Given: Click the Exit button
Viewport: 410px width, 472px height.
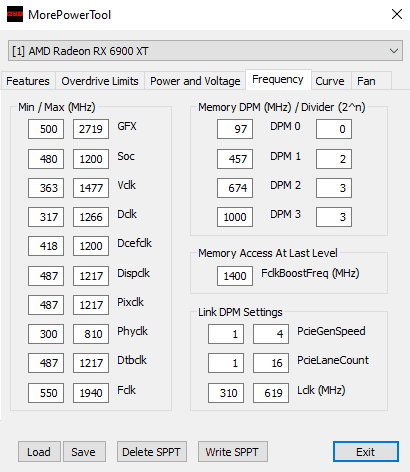Looking at the screenshot, I should click(366, 452).
